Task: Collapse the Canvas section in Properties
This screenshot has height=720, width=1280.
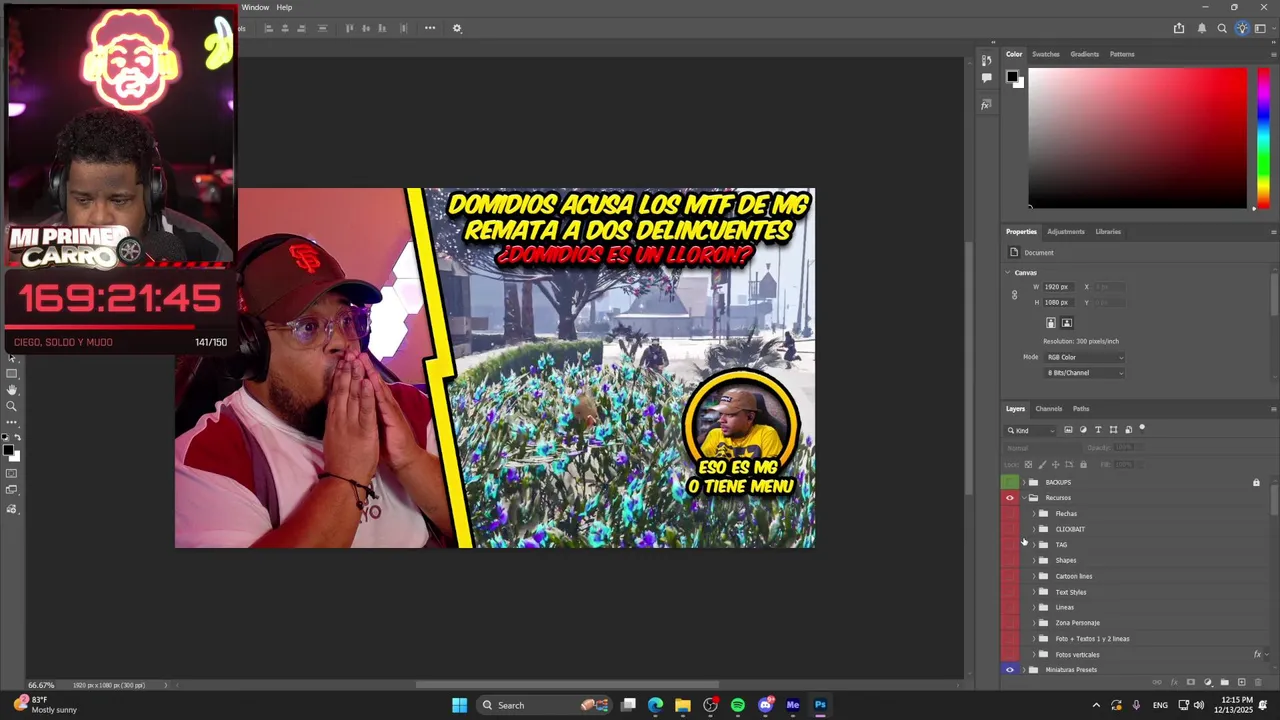Action: [1008, 272]
